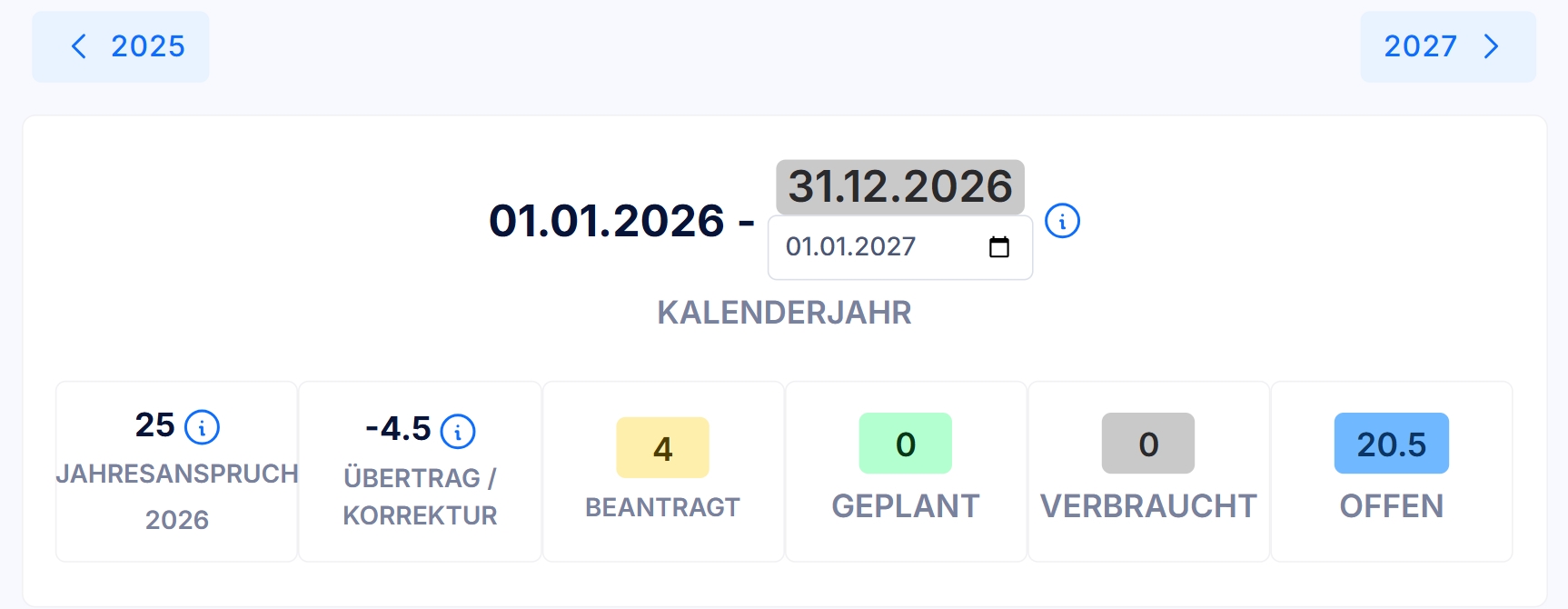Viewport: 1568px width, 609px height.
Task: Go to previous year 2025
Action: coord(121,46)
